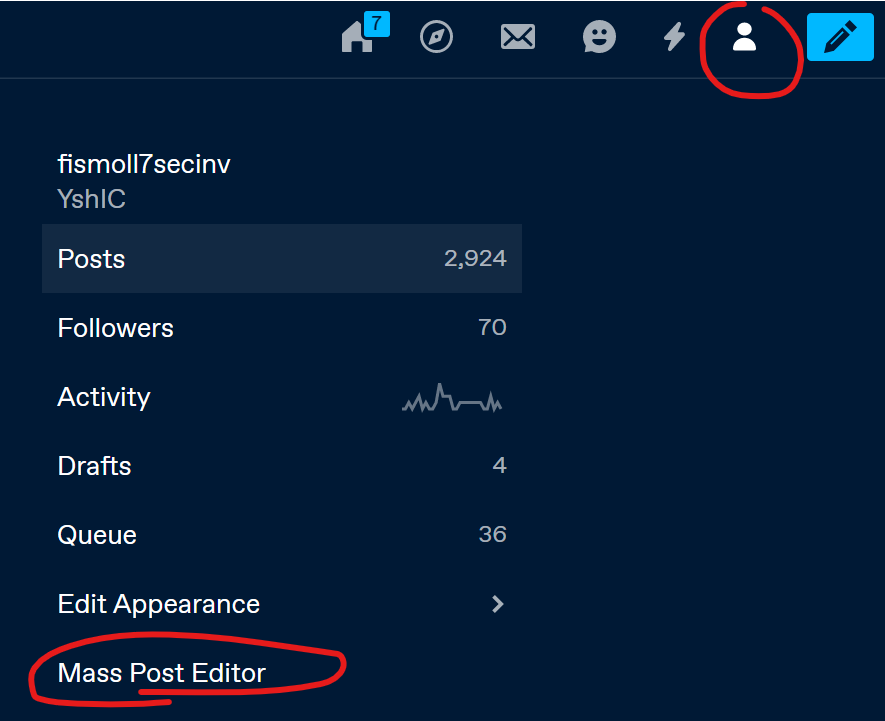Viewport: 885px width, 721px height.
Task: Open the Account person icon
Action: (x=744, y=37)
